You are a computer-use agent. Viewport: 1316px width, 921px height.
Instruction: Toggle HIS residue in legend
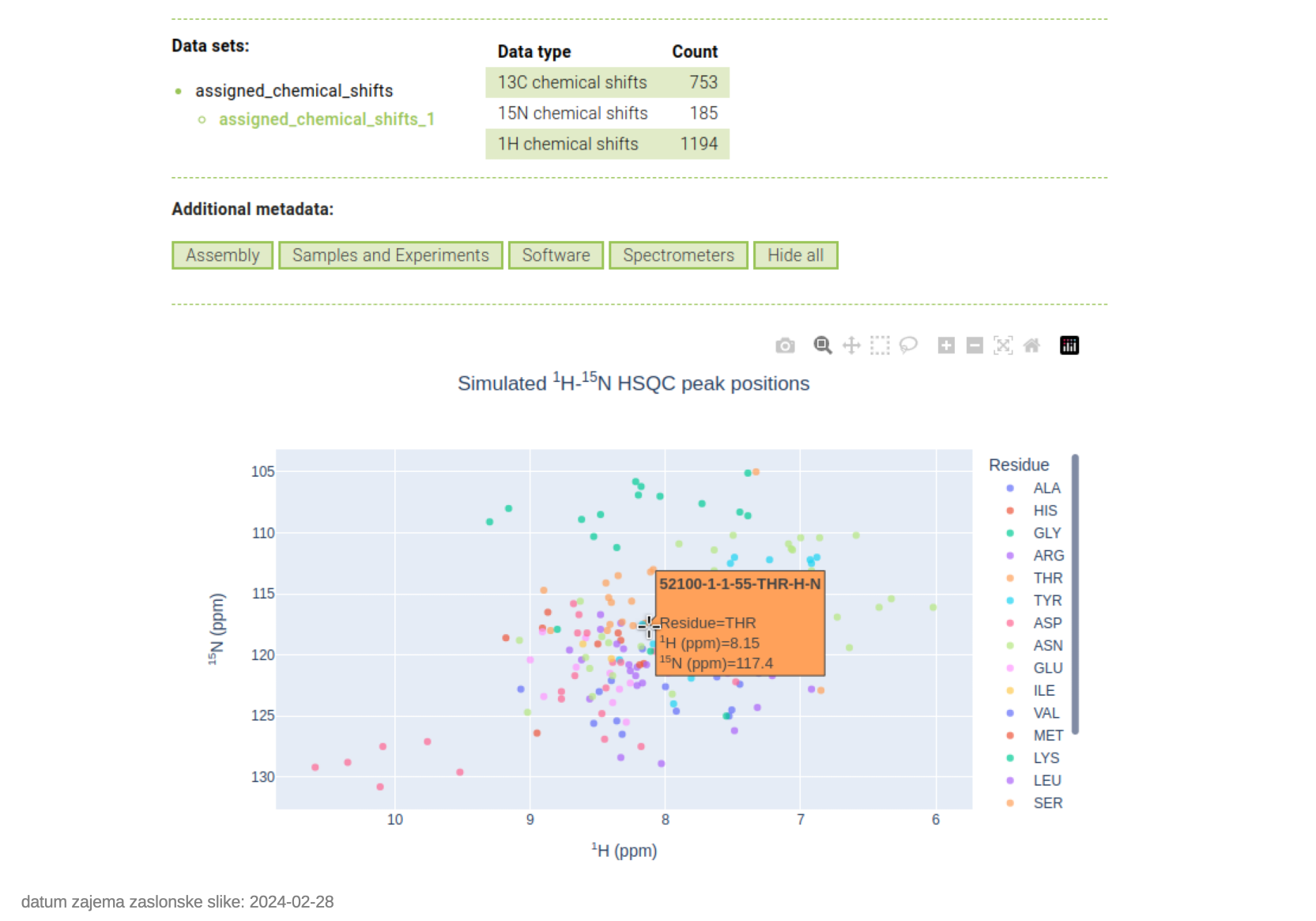click(x=1034, y=511)
